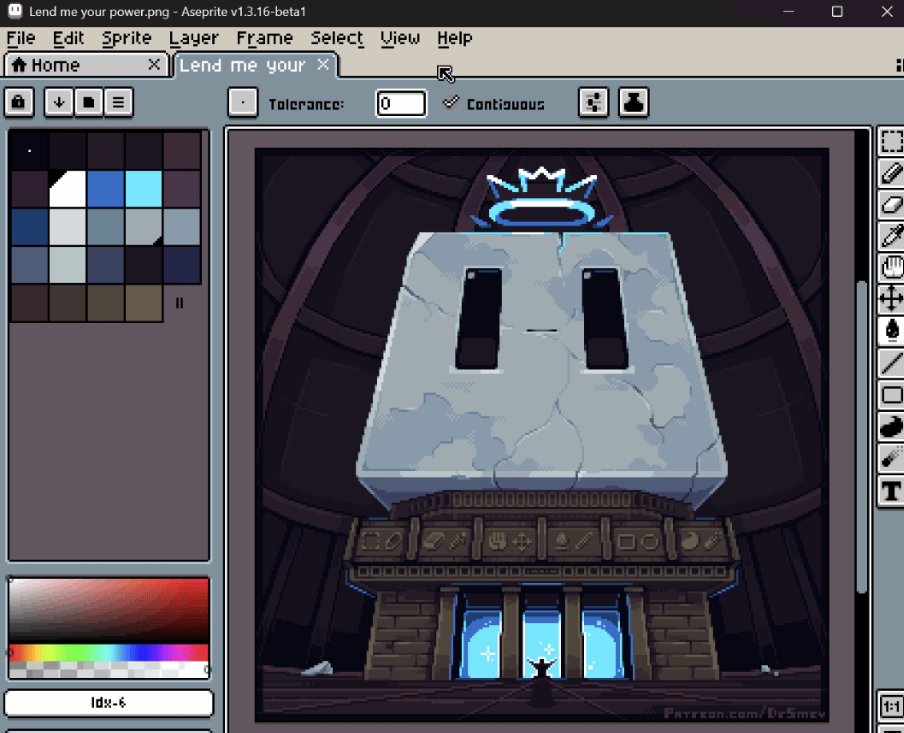The width and height of the screenshot is (904, 733).
Task: Toggle the palette edit lock
Action: point(19,102)
